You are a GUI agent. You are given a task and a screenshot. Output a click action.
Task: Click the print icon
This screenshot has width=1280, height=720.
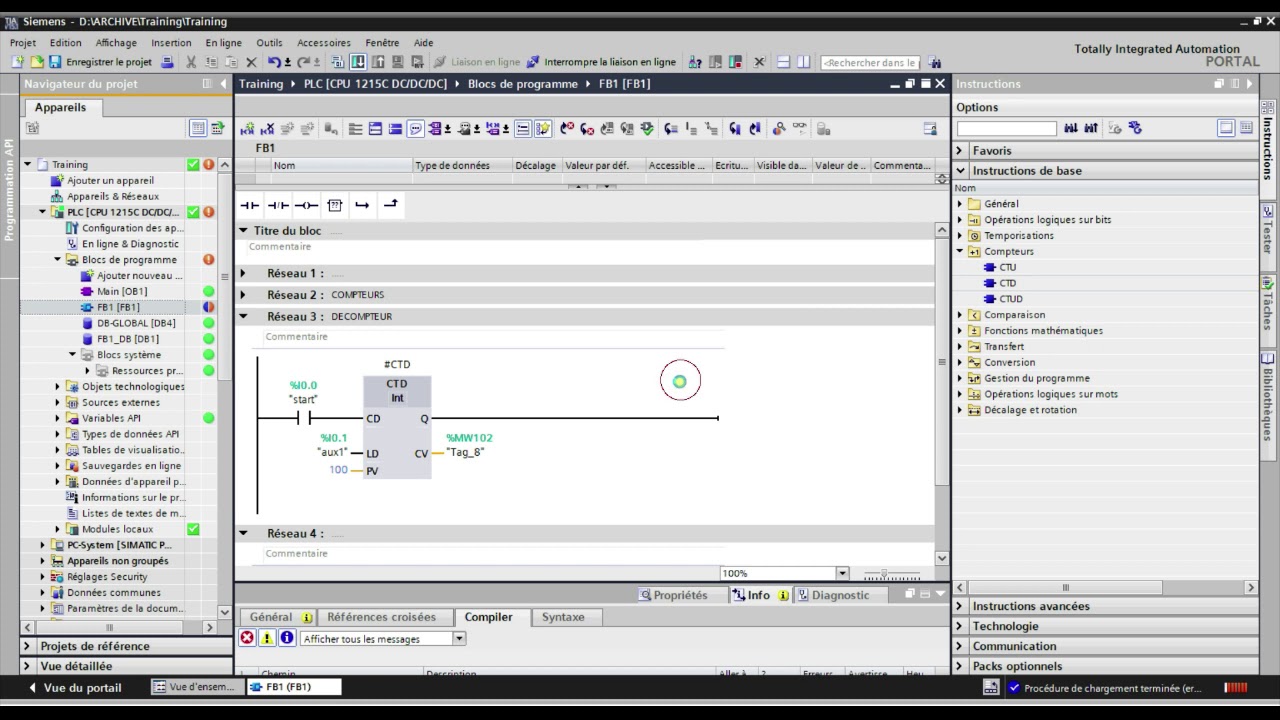pos(167,62)
